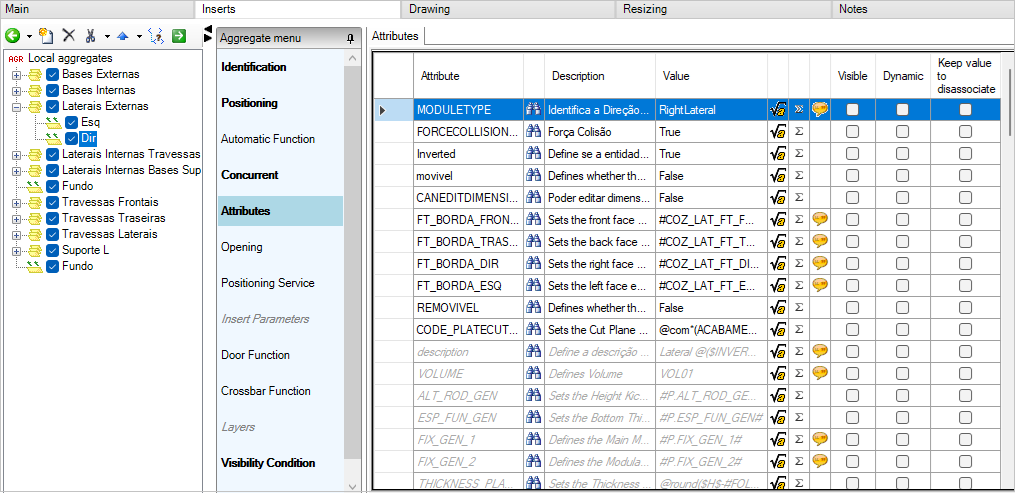Screen dimensions: 1015x493
Task: Uncheck the Travessas Frontais checkbox
Action: [53, 202]
